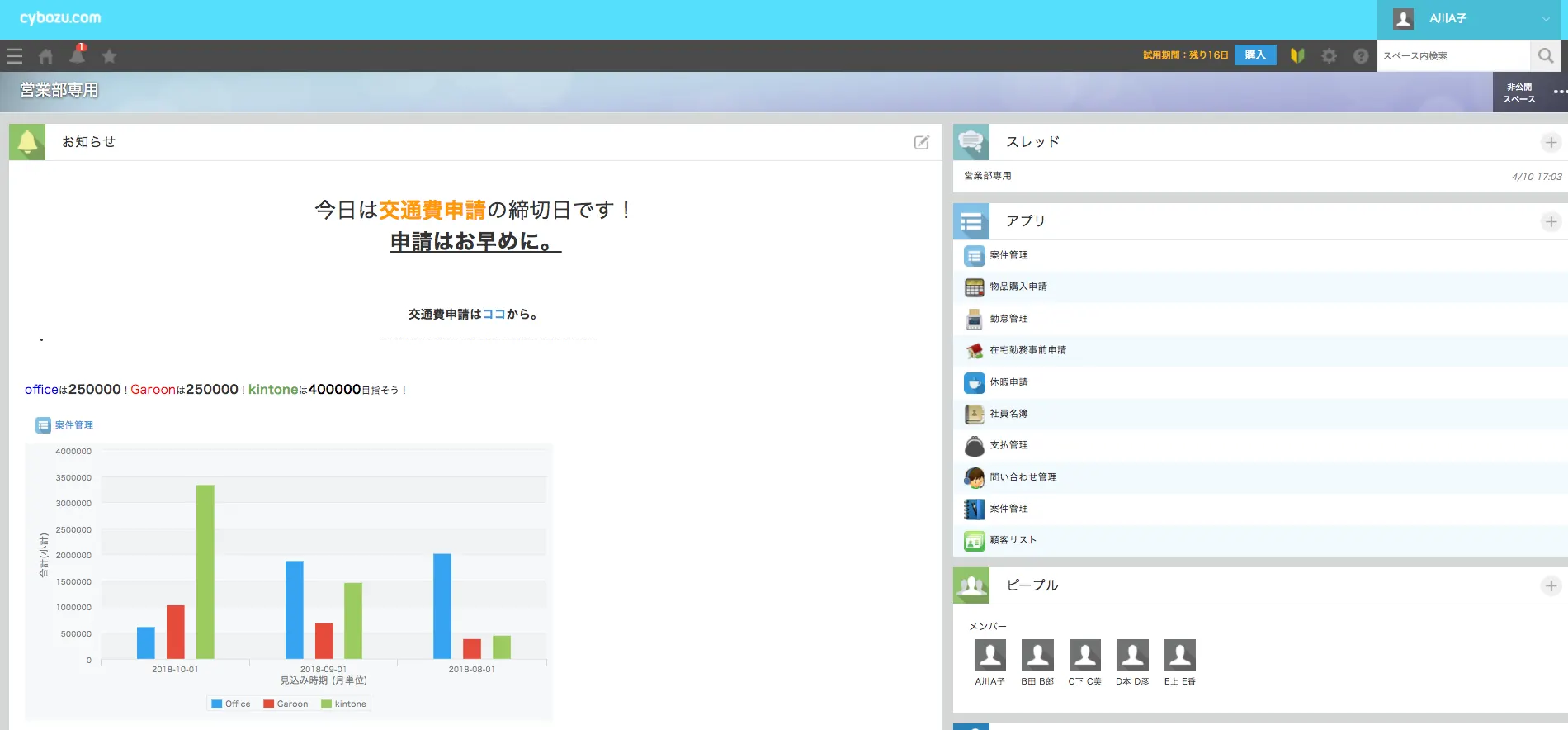Screen dimensions: 1568x730
Task: Open the hamburger menu icon
Action: click(x=14, y=56)
